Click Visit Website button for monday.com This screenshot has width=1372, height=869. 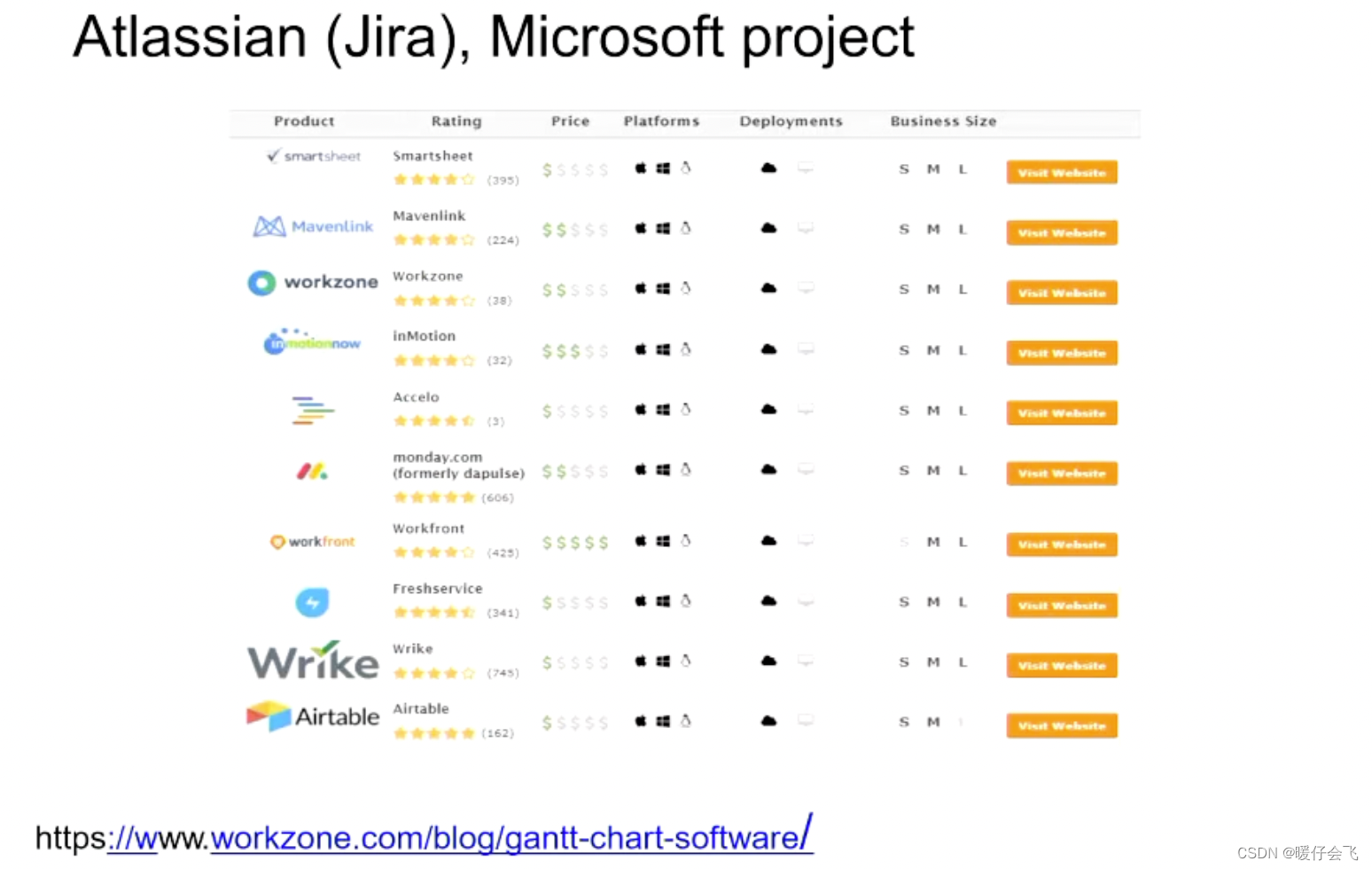click(1062, 474)
